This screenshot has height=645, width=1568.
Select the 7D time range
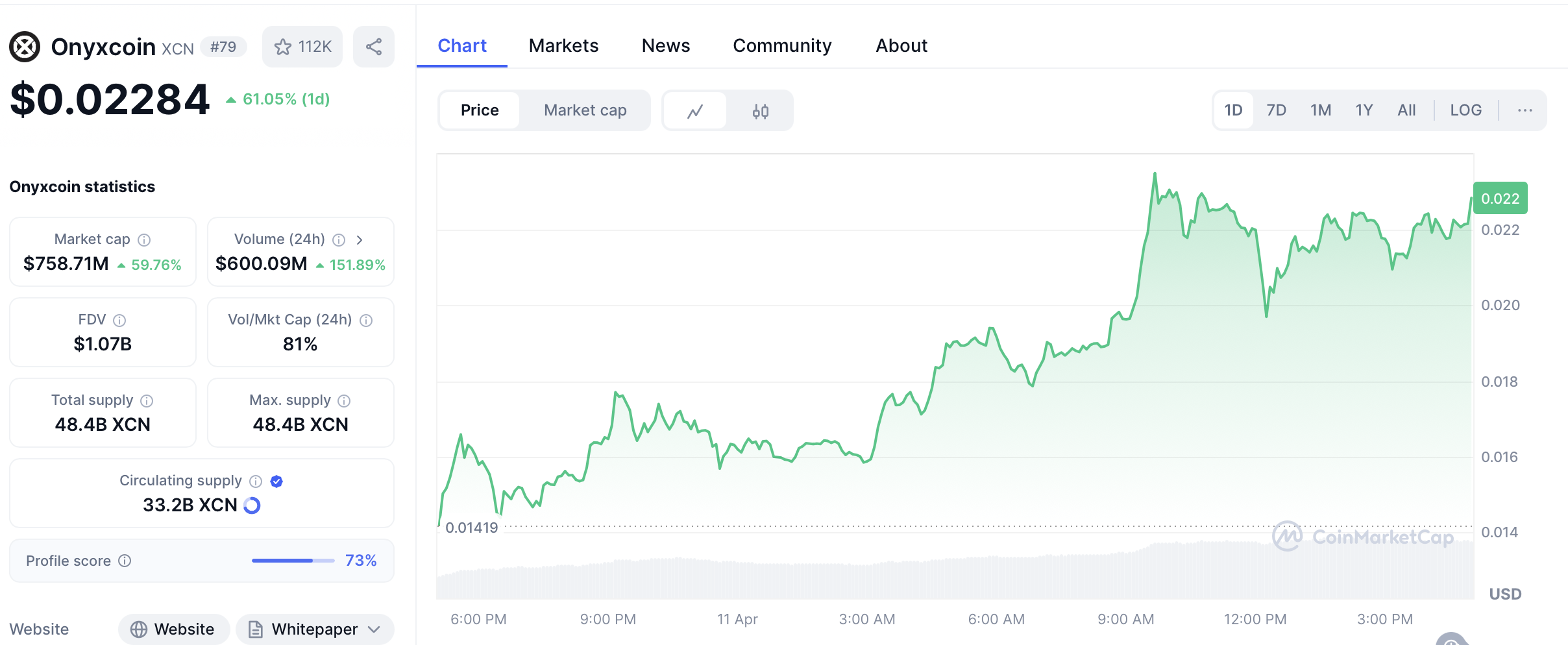(x=1276, y=110)
